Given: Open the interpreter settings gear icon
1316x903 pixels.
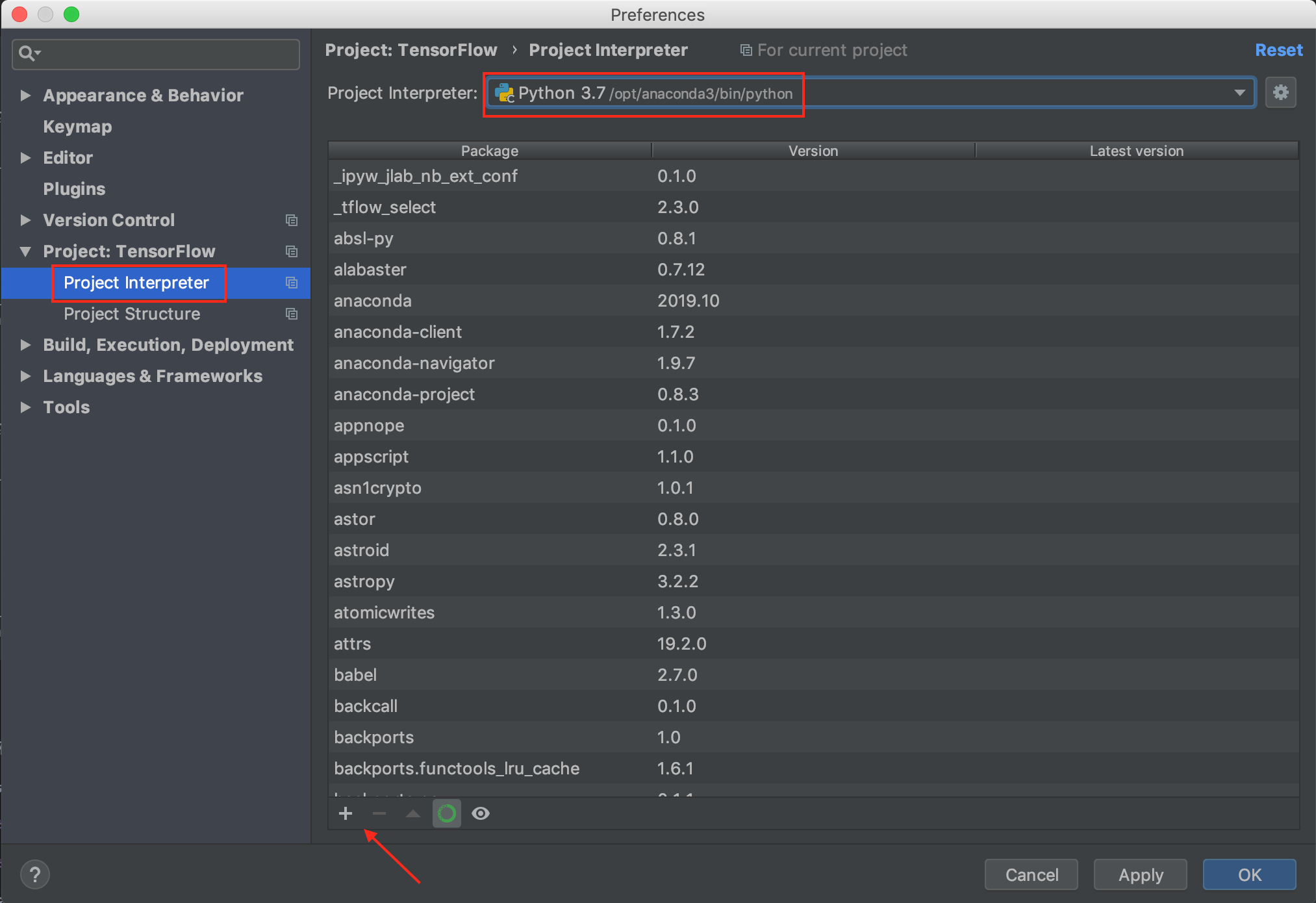Looking at the screenshot, I should click(1280, 93).
